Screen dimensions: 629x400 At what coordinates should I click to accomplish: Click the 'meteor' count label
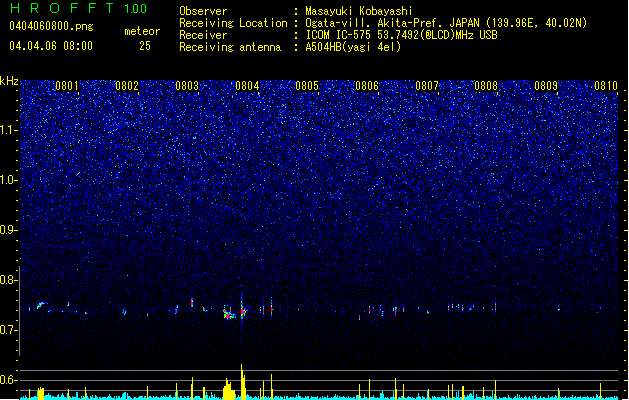click(142, 31)
